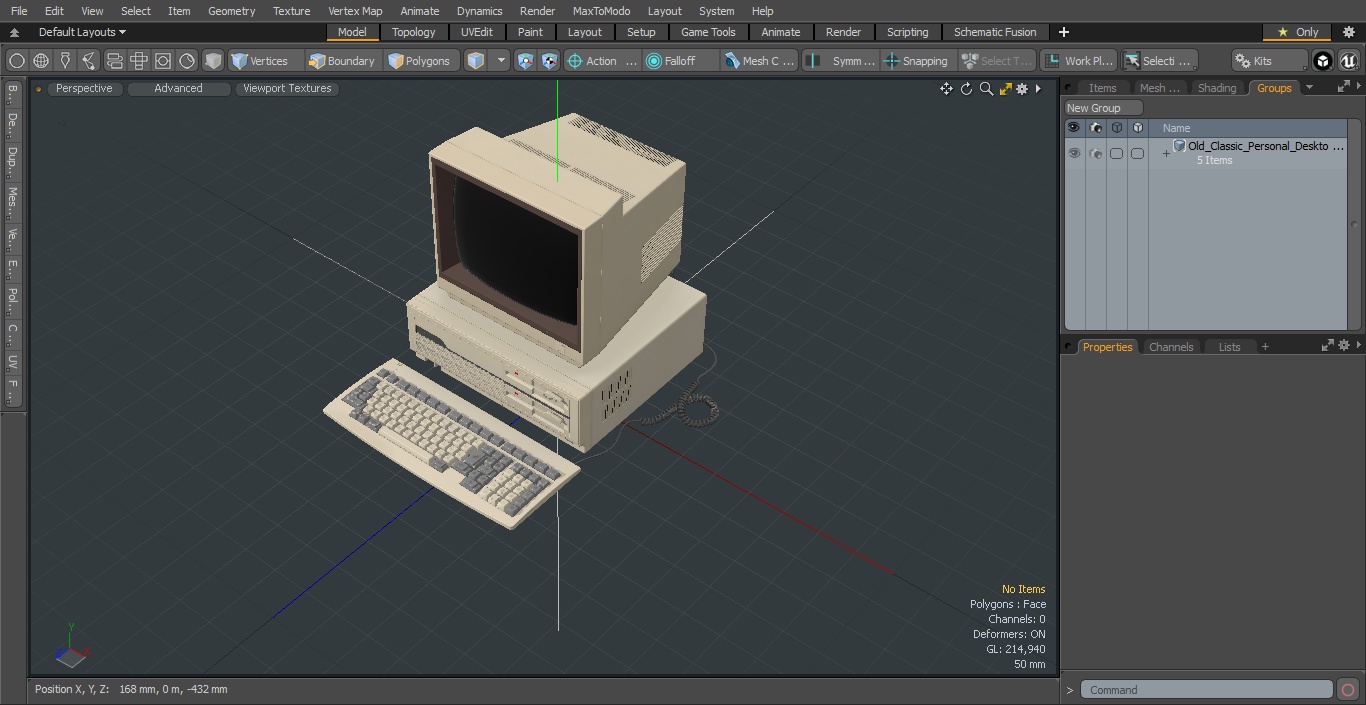Open the Groups tab strip dropdown arrow
The height and width of the screenshot is (705, 1366).
[1309, 87]
